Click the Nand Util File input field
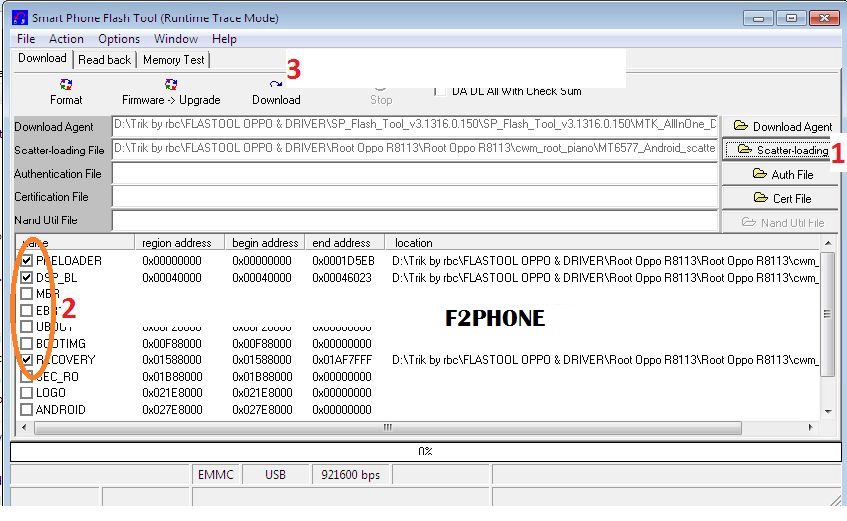This screenshot has height=521, width=847. tap(415, 220)
